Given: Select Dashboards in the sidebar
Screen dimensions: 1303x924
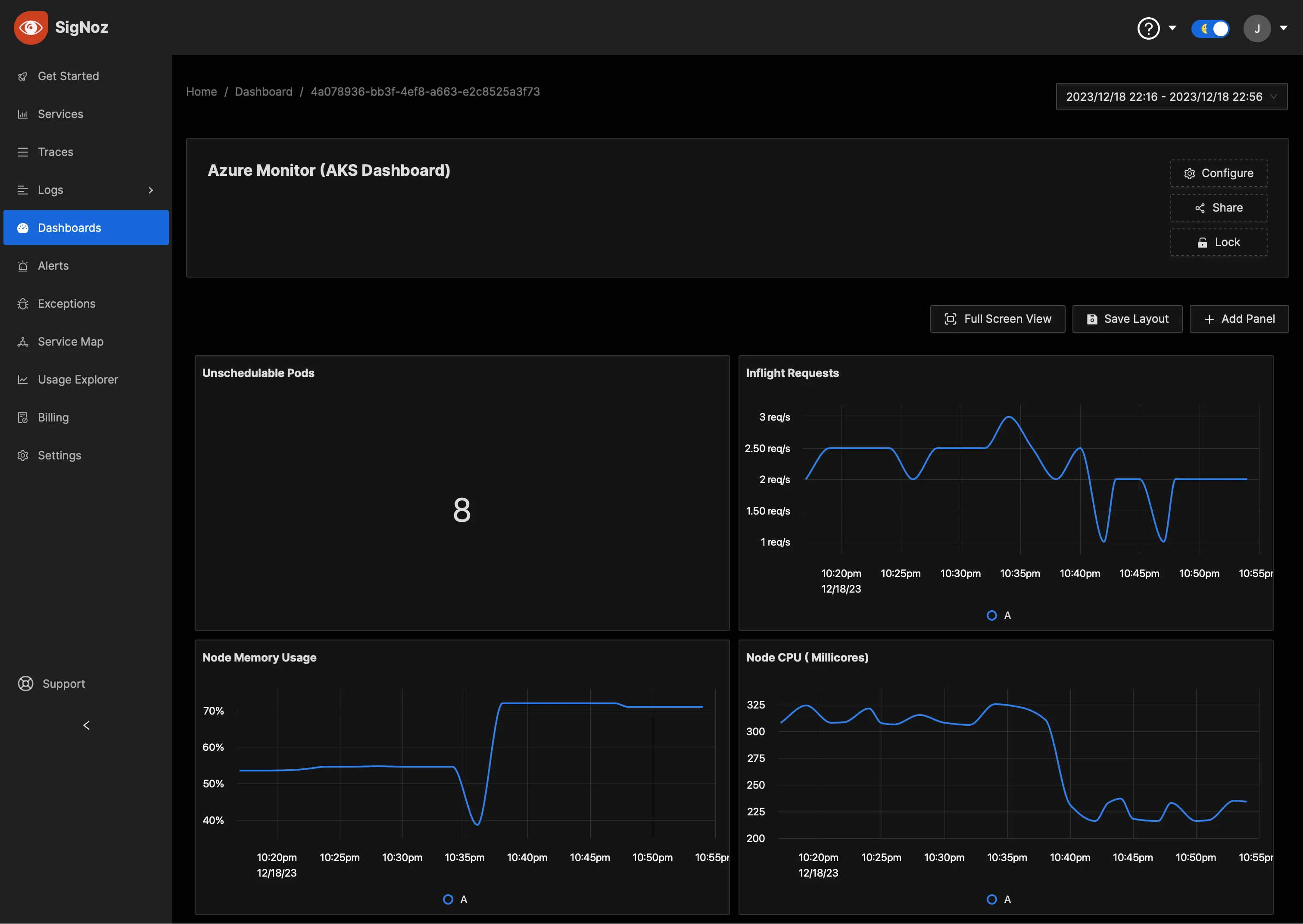Looking at the screenshot, I should pyautogui.click(x=86, y=228).
